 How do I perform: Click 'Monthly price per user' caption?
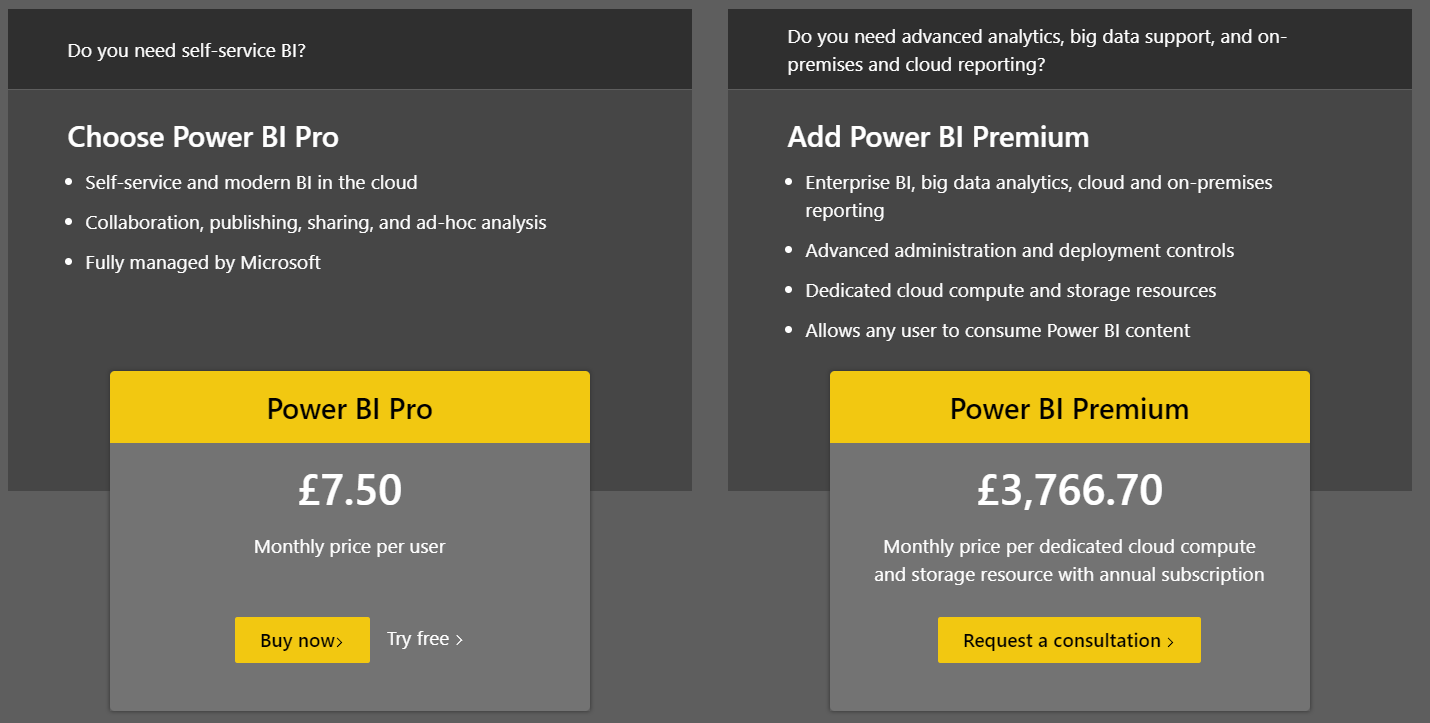pos(350,546)
